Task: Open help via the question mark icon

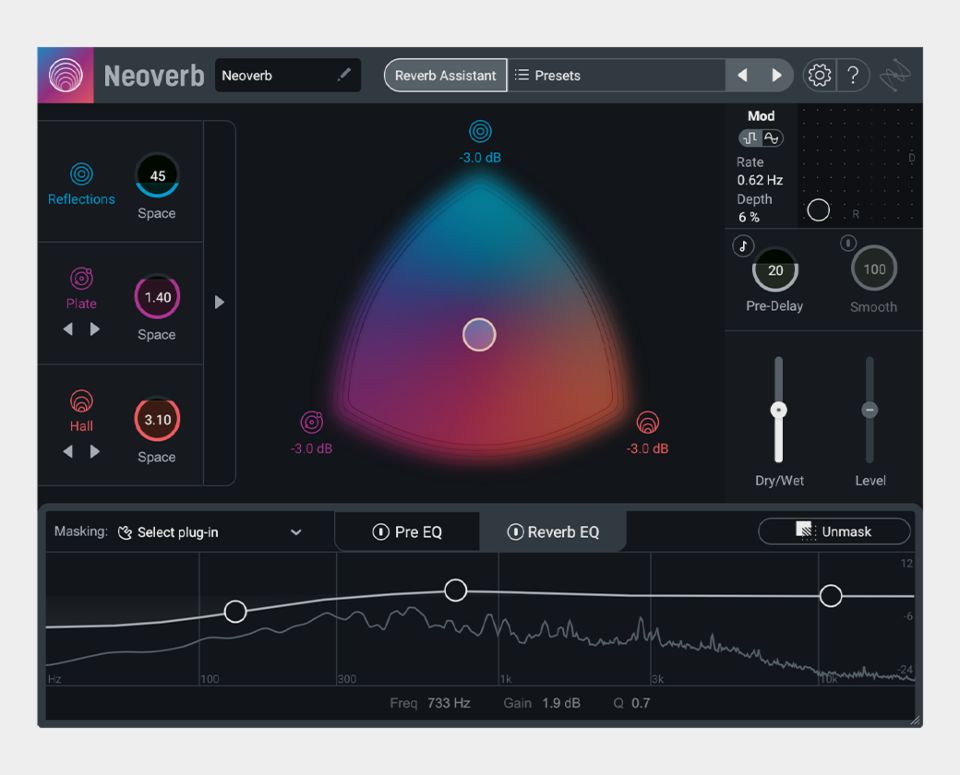Action: 853,75
